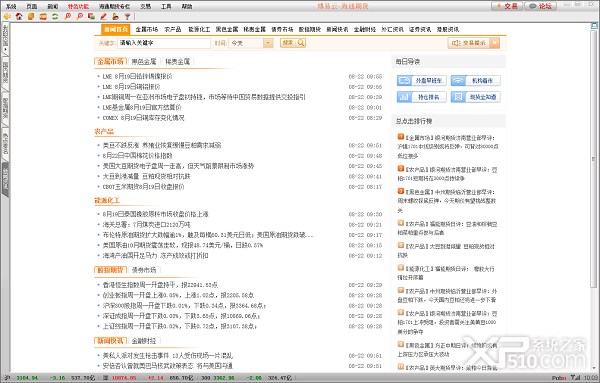Click the vertical scrollbar on the right
600x383 pixels.
pyautogui.click(x=594, y=159)
